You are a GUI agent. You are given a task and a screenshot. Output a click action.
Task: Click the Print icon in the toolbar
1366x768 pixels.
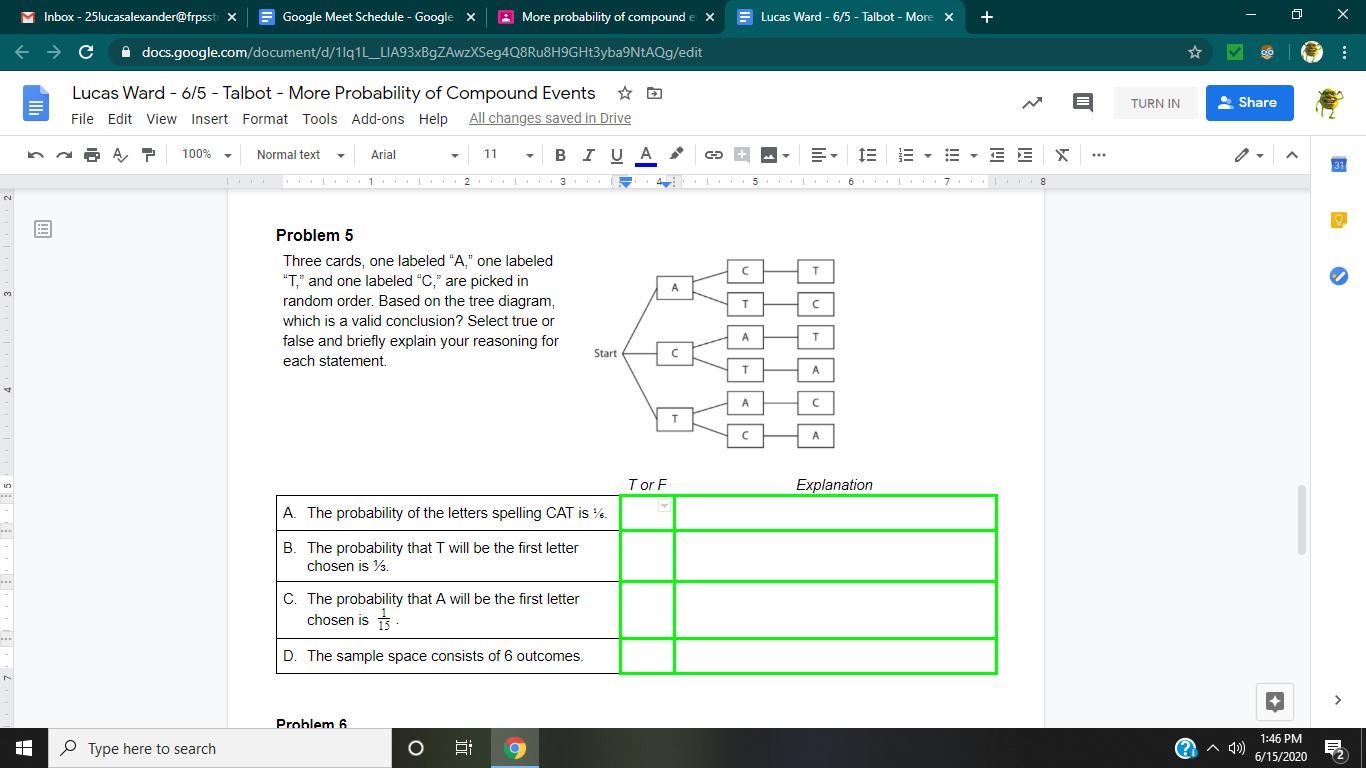92,155
